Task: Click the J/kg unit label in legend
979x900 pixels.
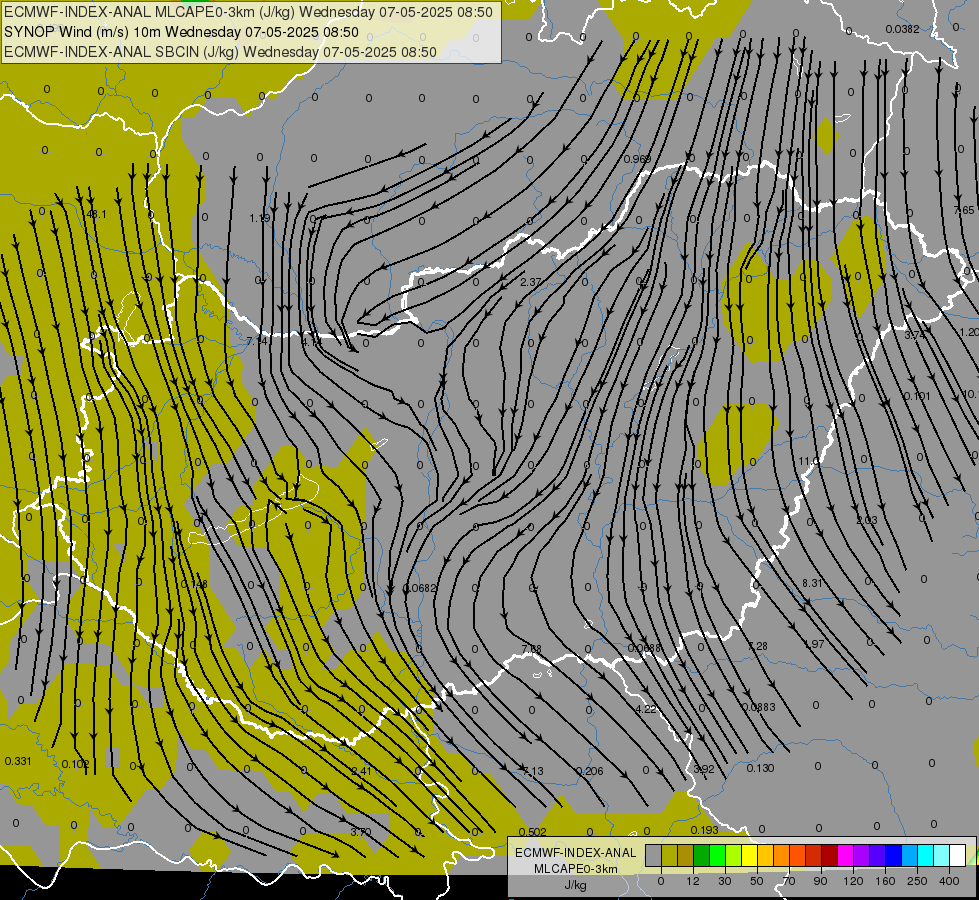Action: (x=576, y=885)
